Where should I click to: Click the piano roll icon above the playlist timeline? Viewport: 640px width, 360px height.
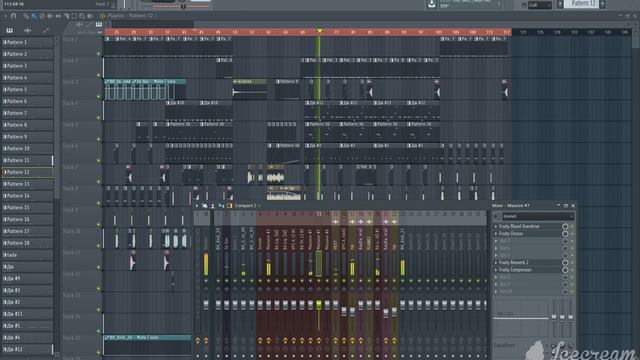[99, 25]
